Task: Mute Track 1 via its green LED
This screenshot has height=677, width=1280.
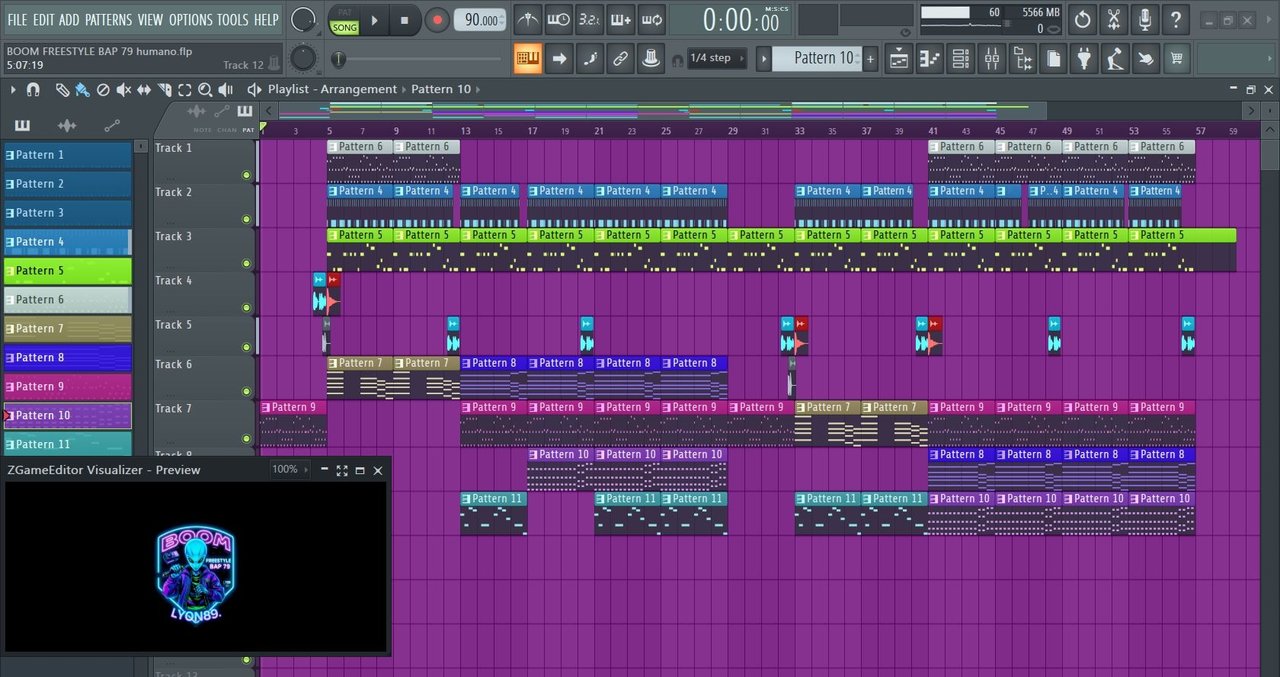Action: coord(247,175)
